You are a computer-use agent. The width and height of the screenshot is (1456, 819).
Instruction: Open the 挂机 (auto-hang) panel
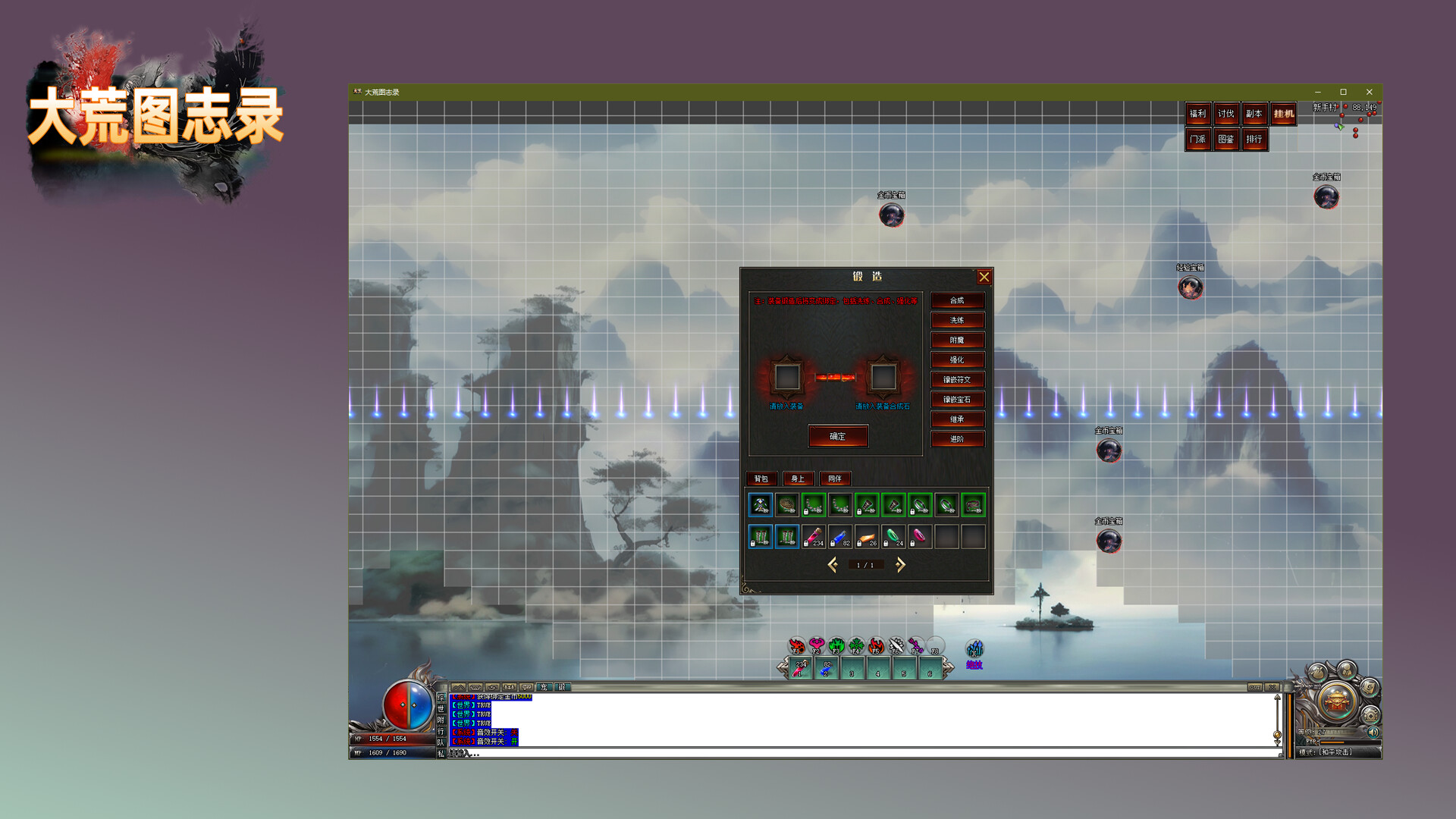click(x=1282, y=115)
